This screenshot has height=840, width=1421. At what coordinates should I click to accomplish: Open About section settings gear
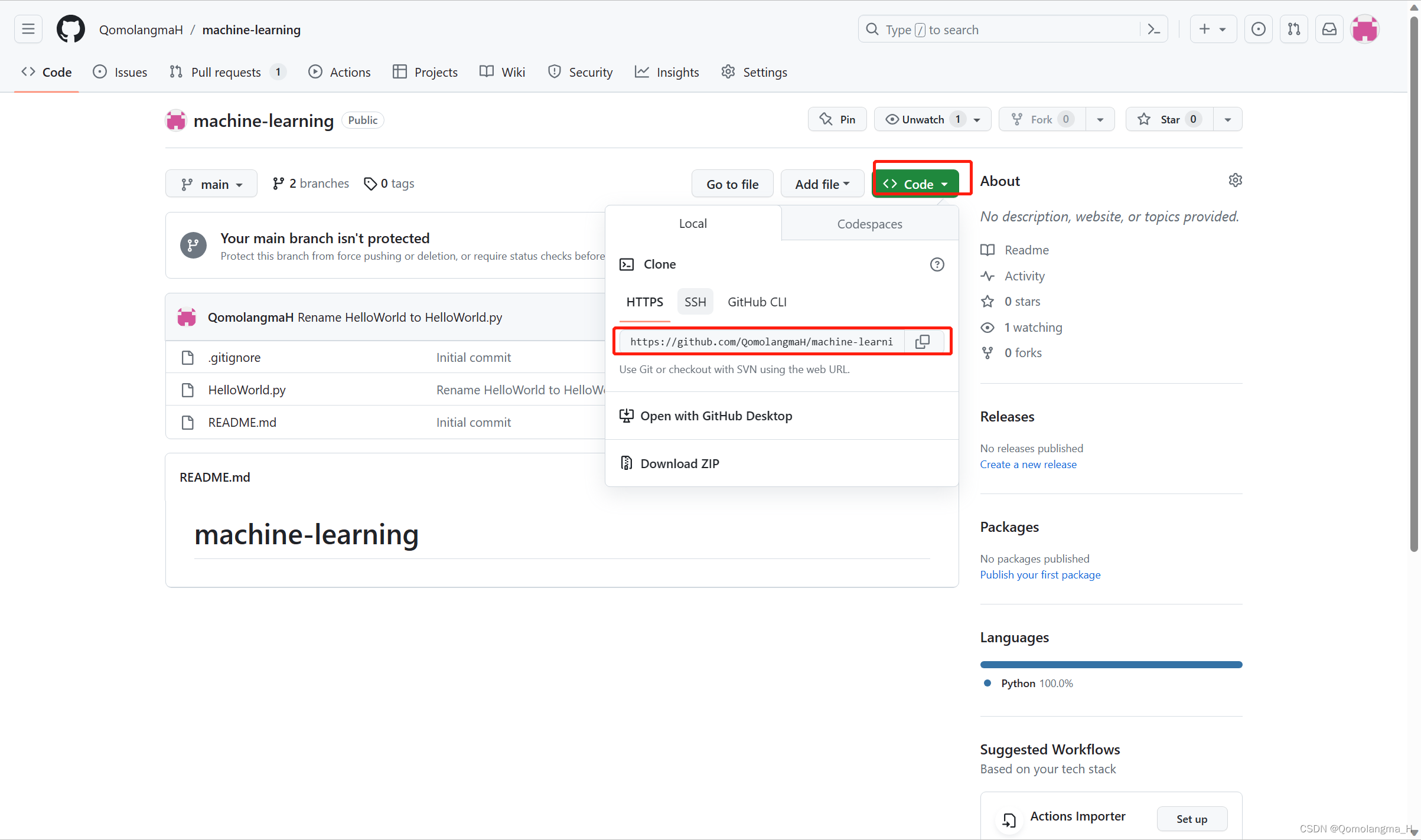(1236, 180)
